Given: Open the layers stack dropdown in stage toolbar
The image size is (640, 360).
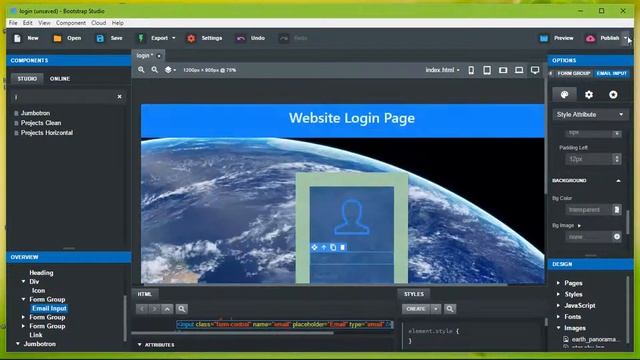Looking at the screenshot, I should 170,70.
